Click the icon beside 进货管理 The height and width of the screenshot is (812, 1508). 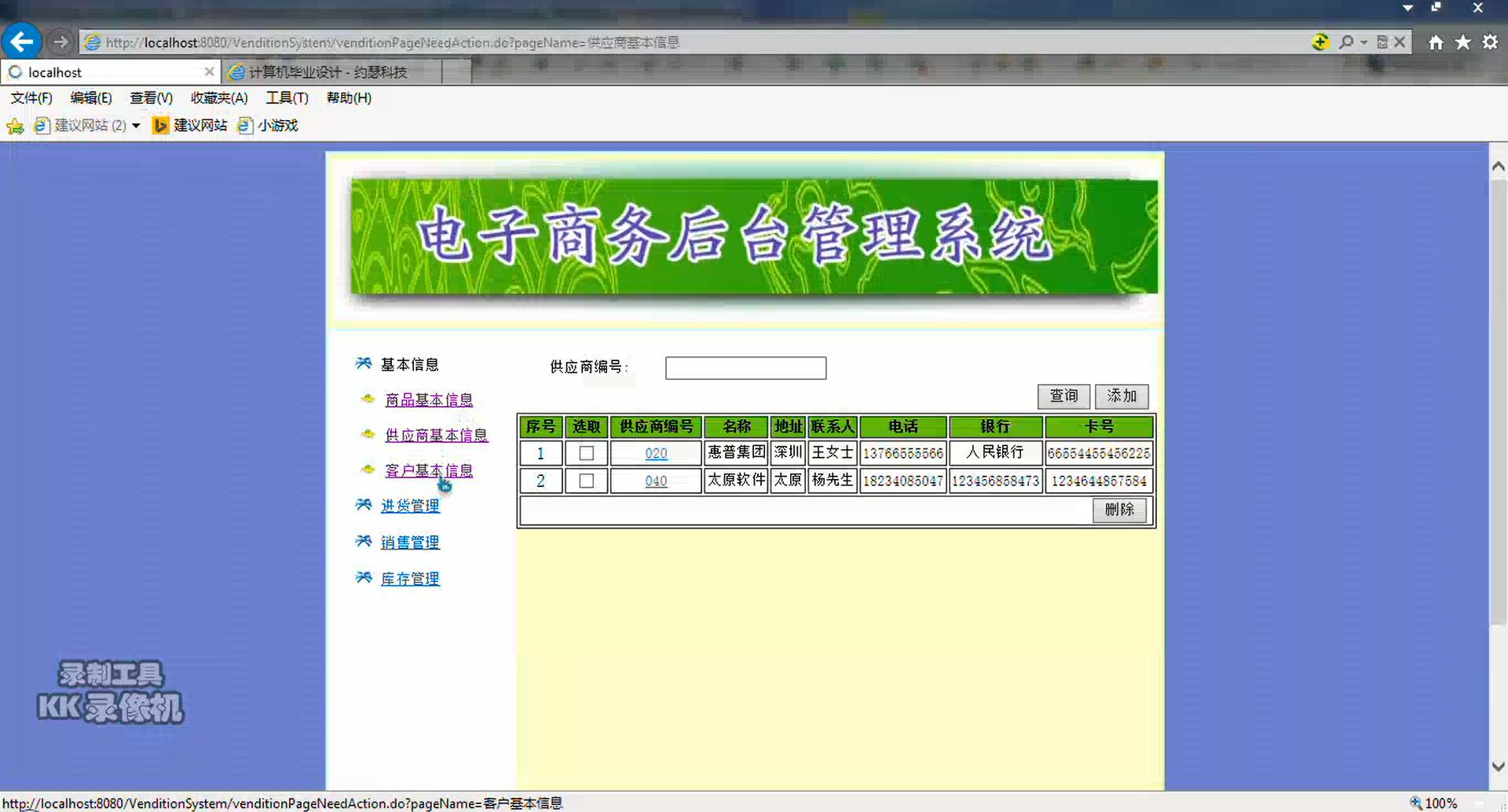[x=364, y=504]
